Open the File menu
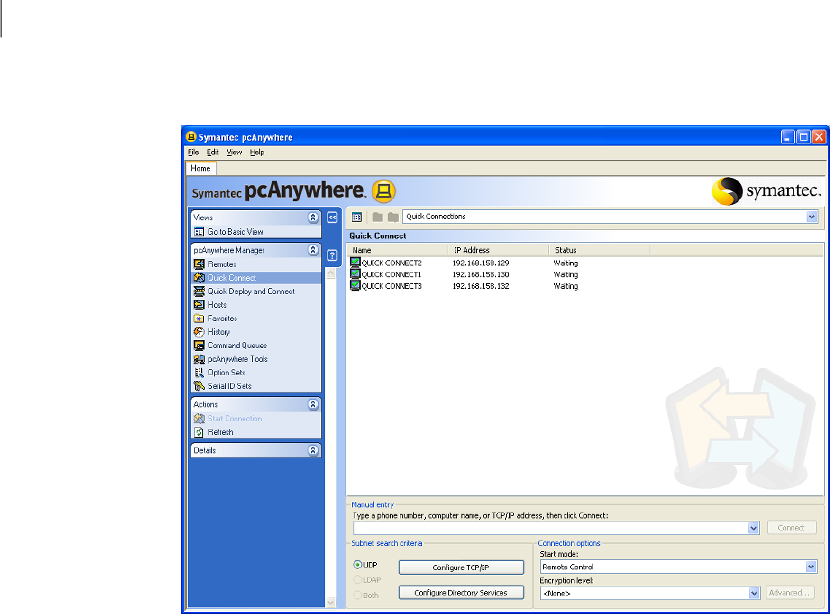Screen dimensions: 830x614 (x=193, y=152)
